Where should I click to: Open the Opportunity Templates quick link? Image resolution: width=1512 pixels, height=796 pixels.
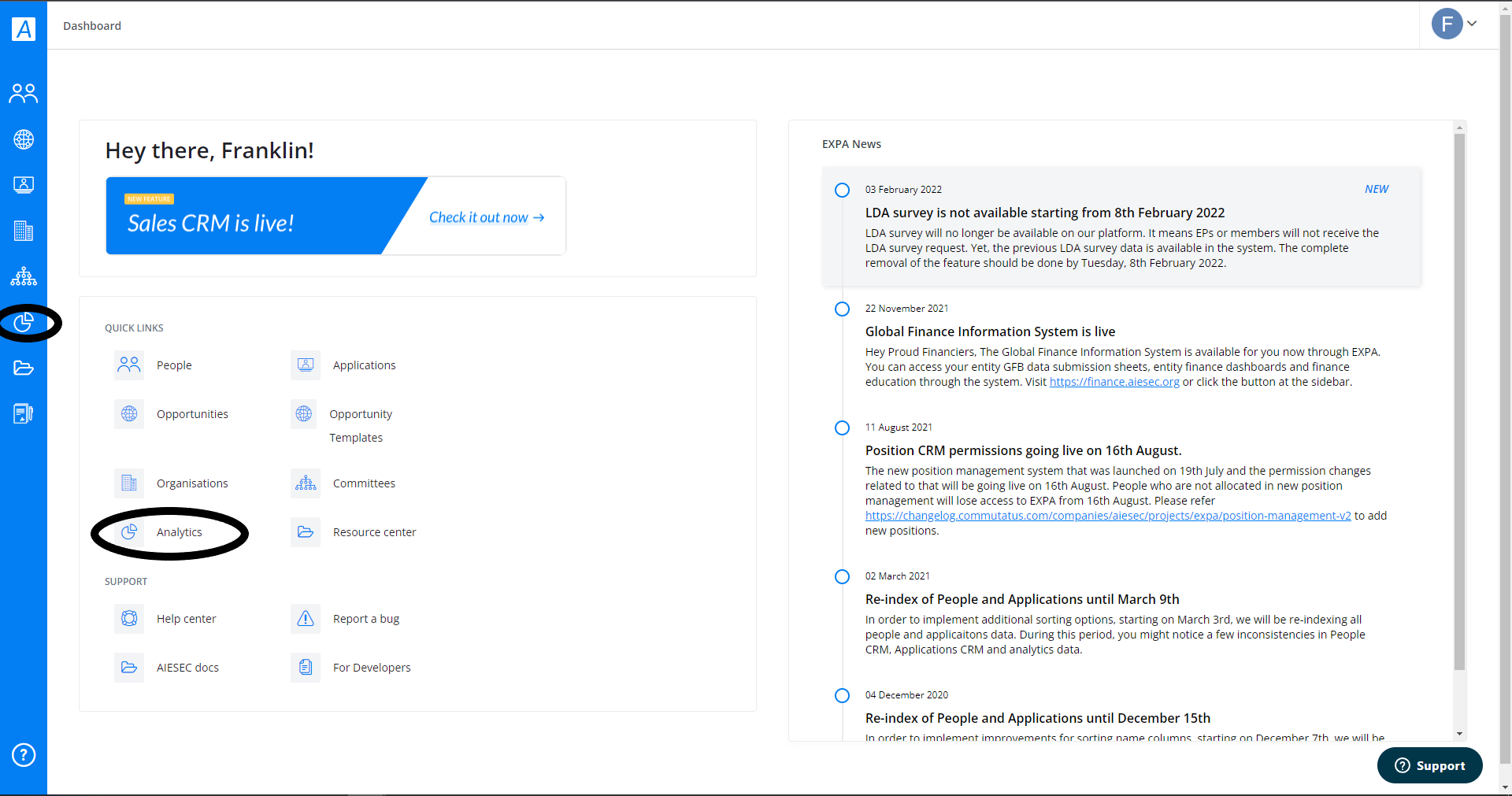(361, 426)
